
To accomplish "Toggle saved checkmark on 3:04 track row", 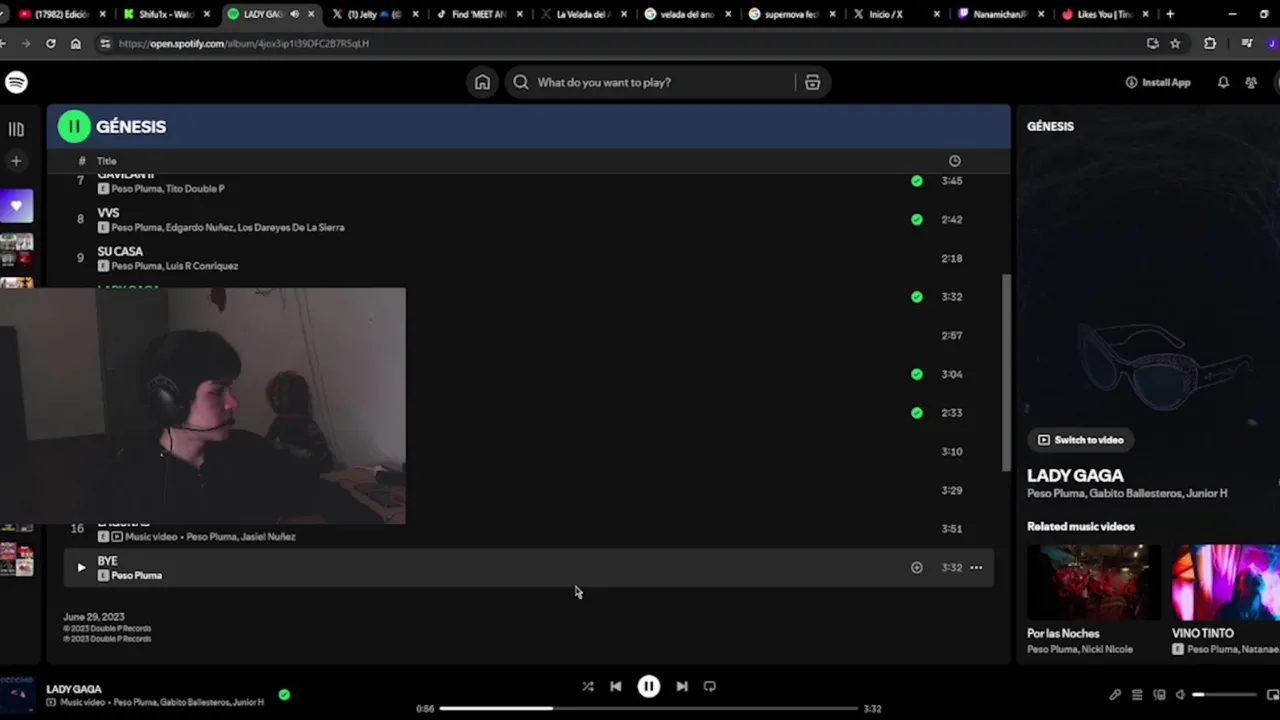I will 917,374.
